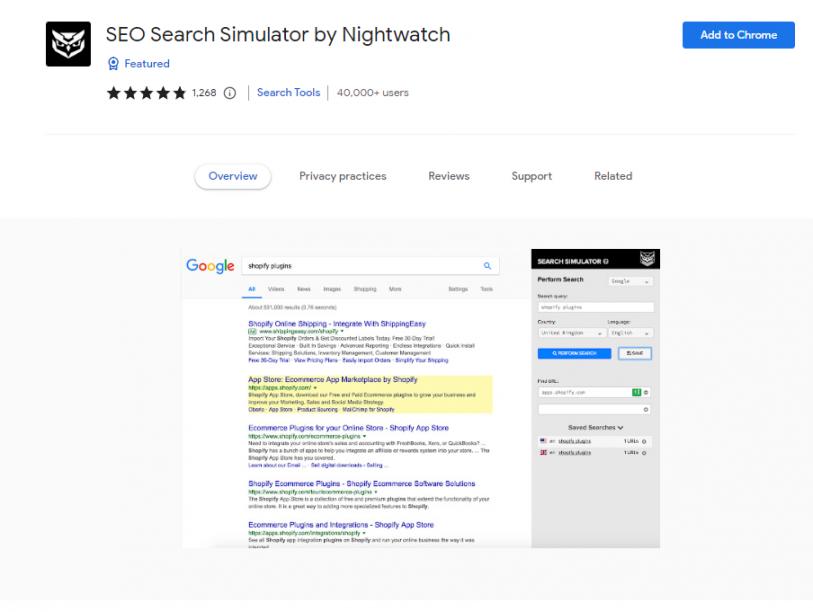The width and height of the screenshot is (813, 612).
Task: Open the highlighted App Store Ecommerce Marketplace result
Action: pos(332,380)
